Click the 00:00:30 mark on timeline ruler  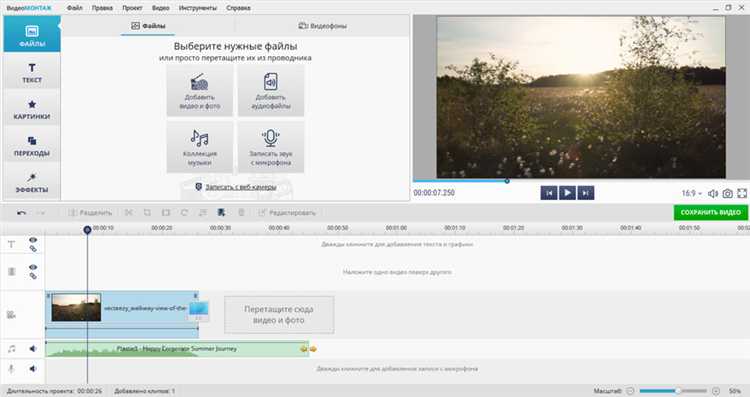(220, 228)
